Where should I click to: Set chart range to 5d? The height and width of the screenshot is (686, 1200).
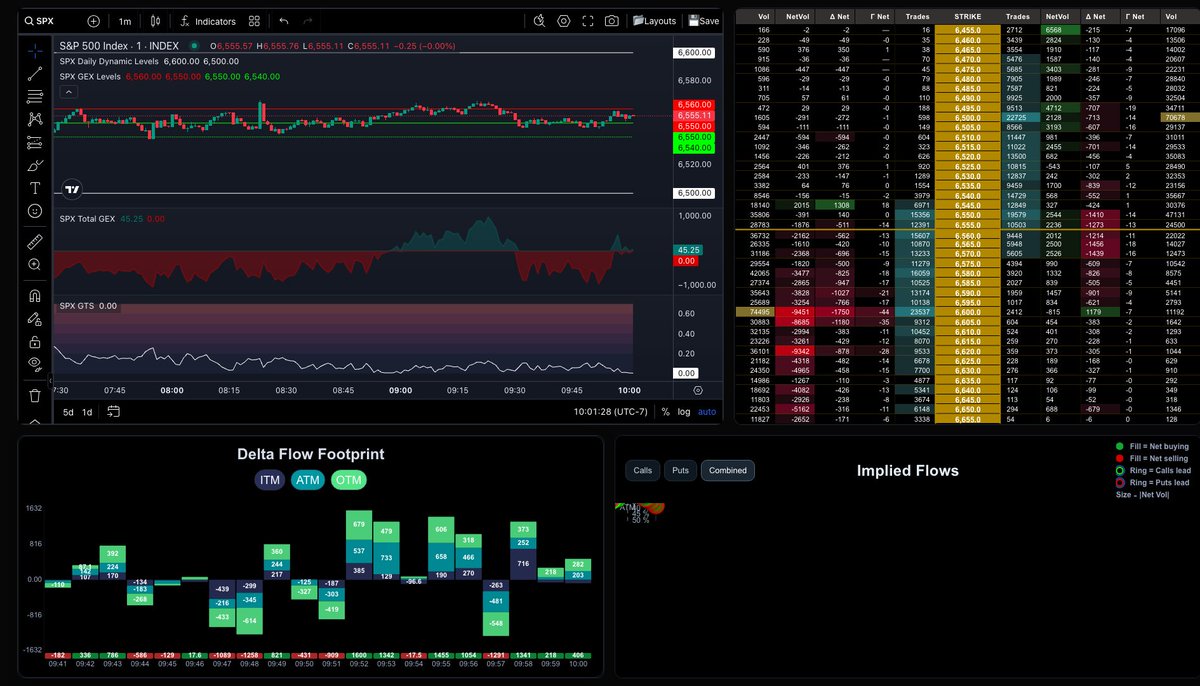click(x=68, y=411)
